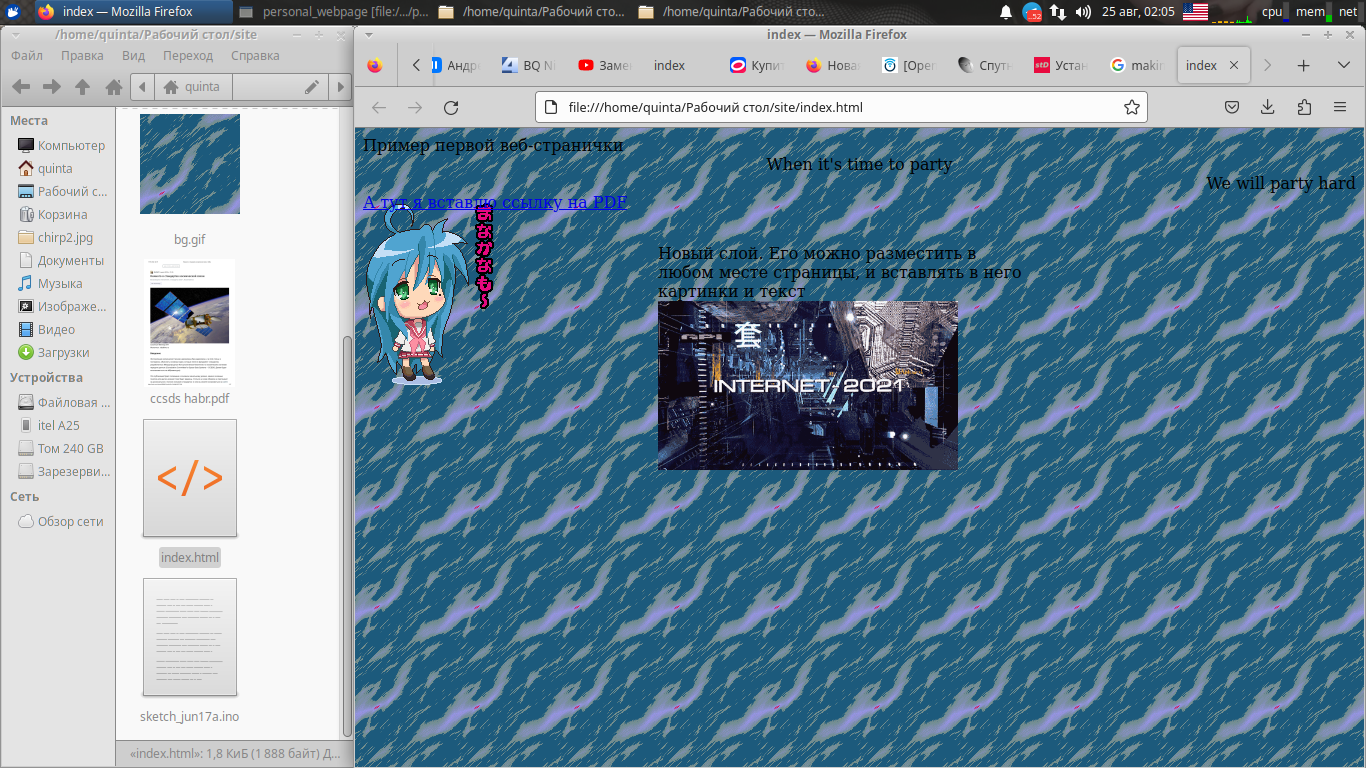
Task: Click the Save to Pocket icon
Action: pos(1233,107)
